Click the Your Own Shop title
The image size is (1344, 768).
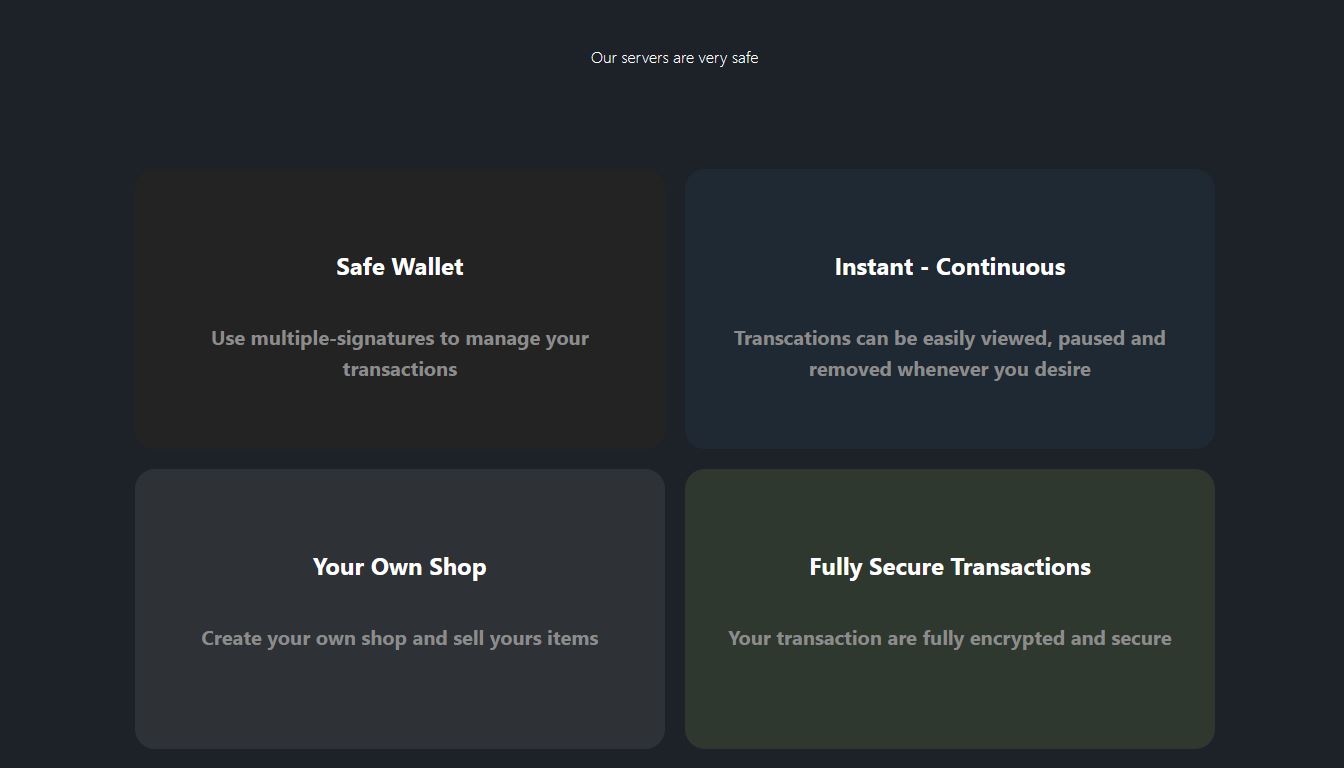click(400, 567)
